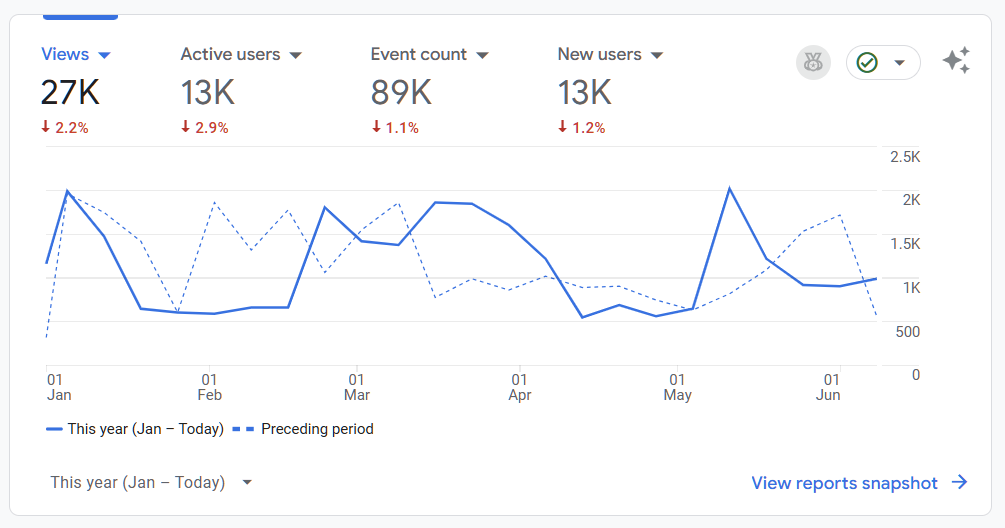Click the green checkmark data quality icon
This screenshot has height=528, width=1005.
coord(867,63)
